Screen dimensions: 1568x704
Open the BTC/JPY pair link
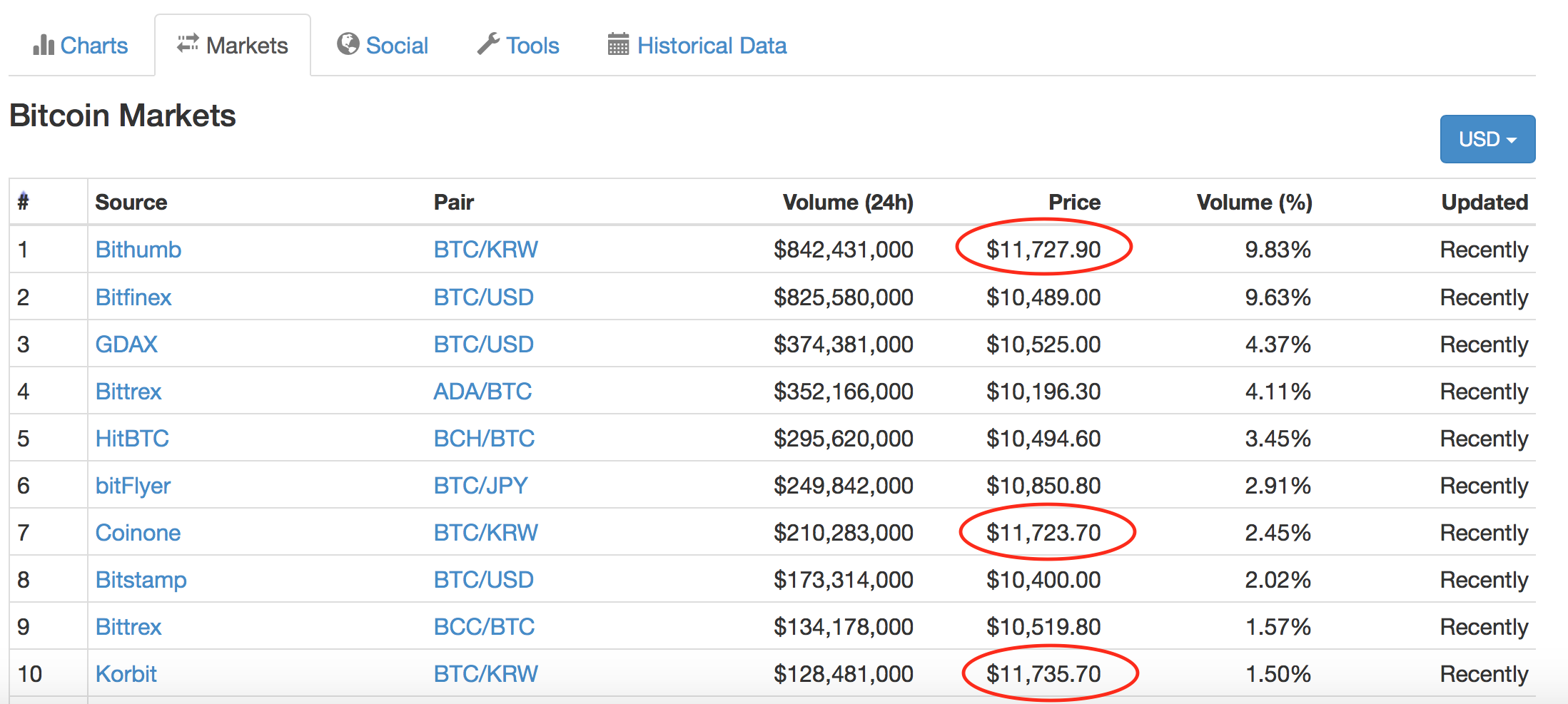pos(480,486)
